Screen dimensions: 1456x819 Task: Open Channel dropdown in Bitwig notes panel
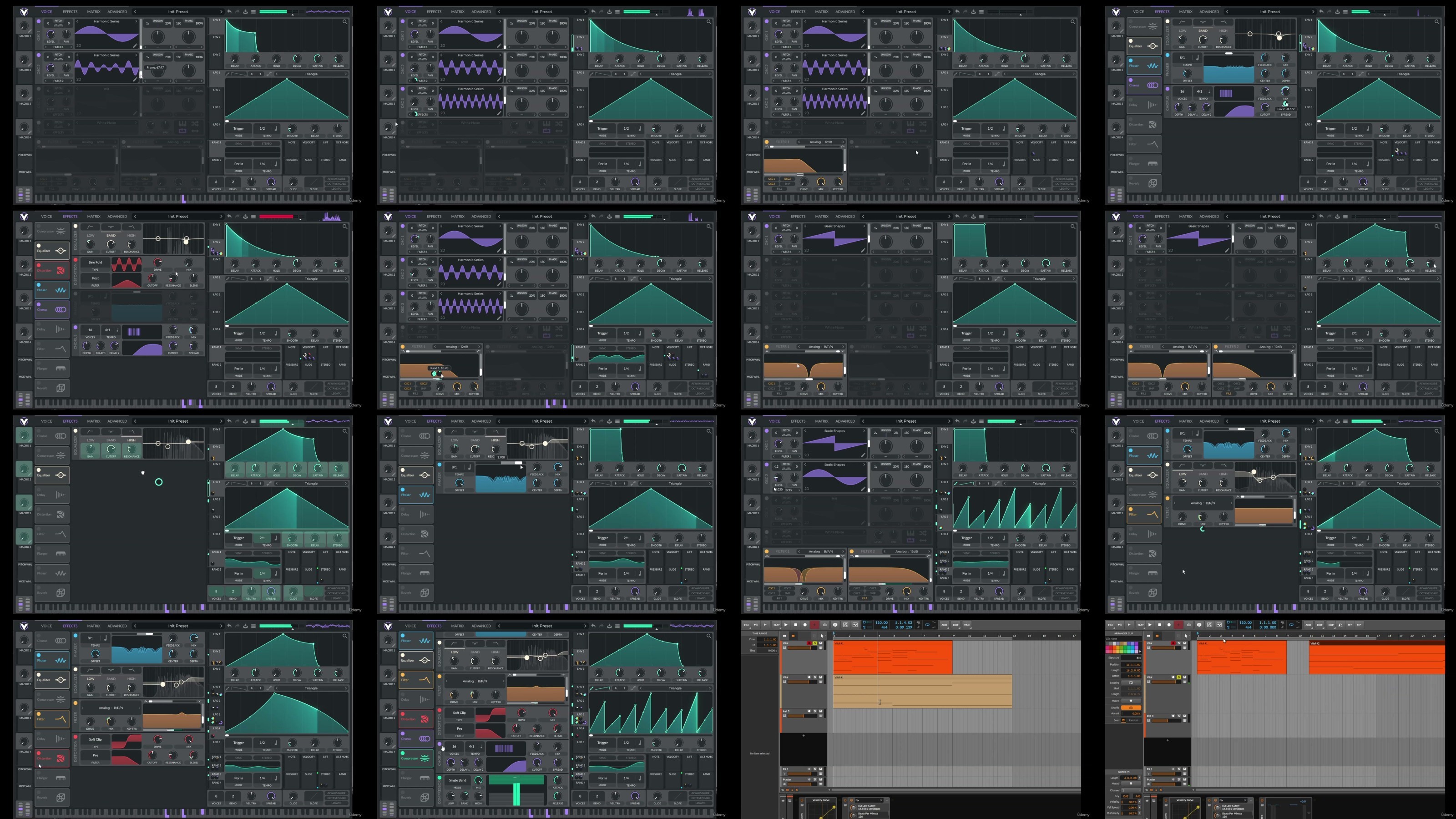1132,790
